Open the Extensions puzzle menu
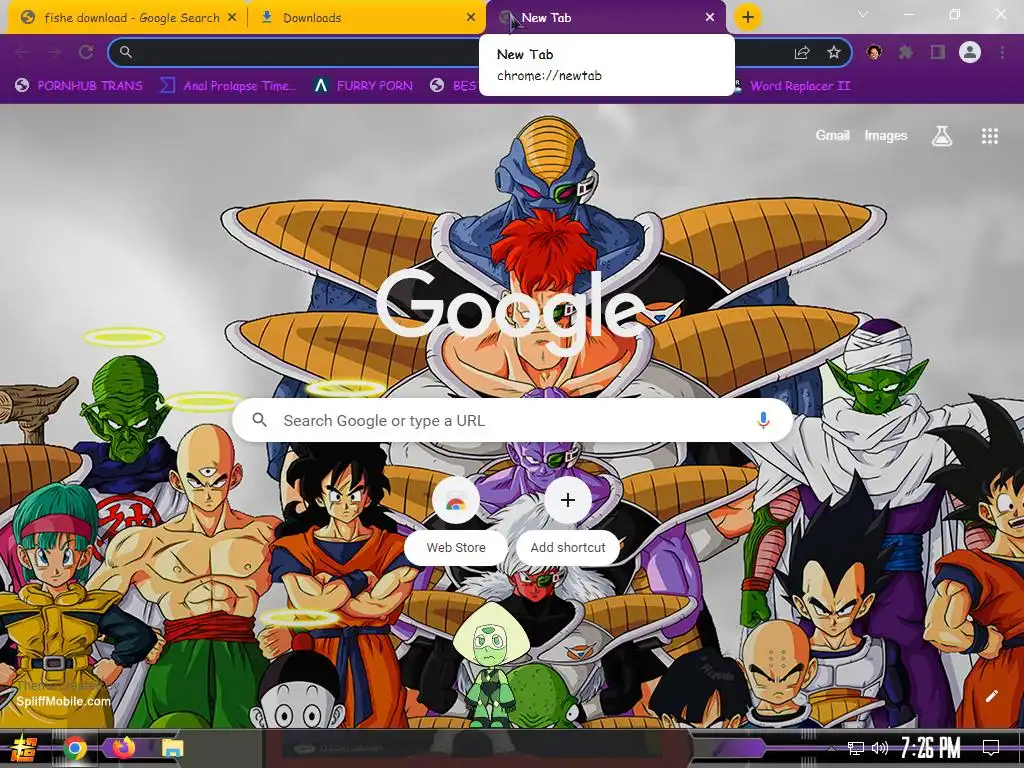 pyautogui.click(x=906, y=52)
